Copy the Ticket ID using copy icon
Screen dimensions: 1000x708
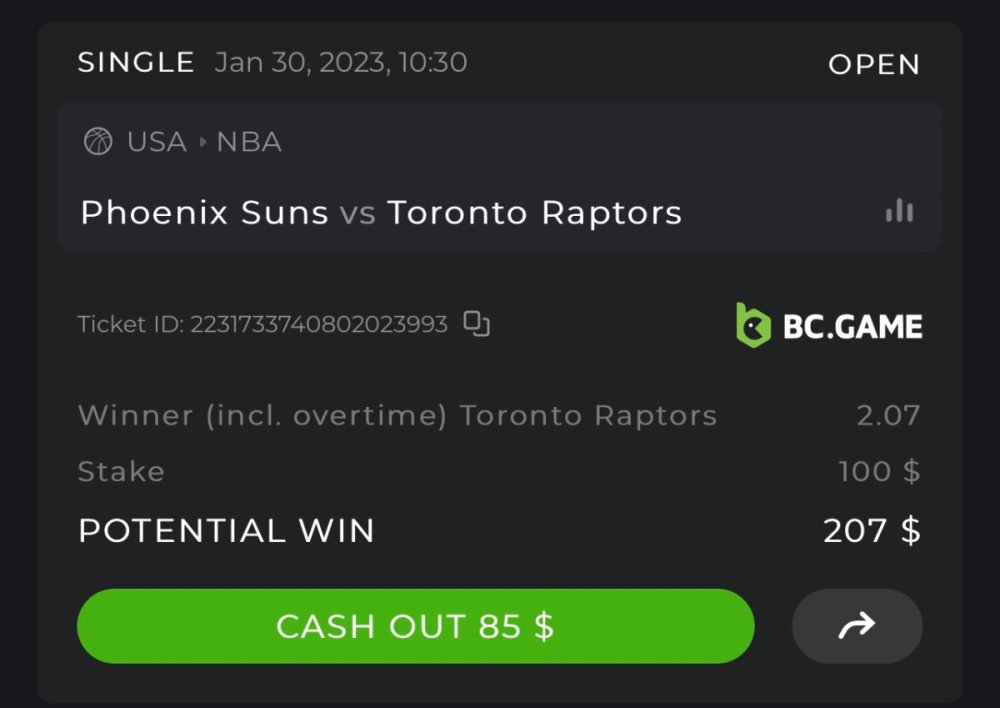(477, 324)
